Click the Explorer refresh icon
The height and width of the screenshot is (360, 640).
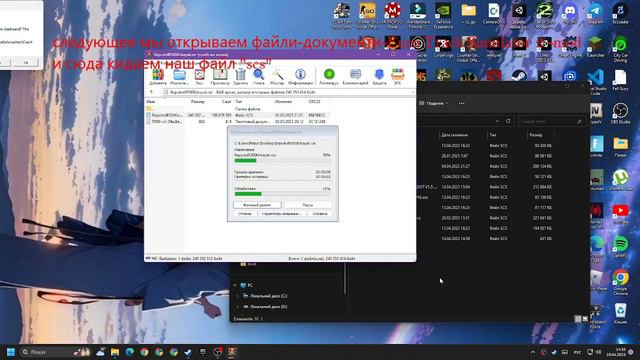(x=508, y=121)
